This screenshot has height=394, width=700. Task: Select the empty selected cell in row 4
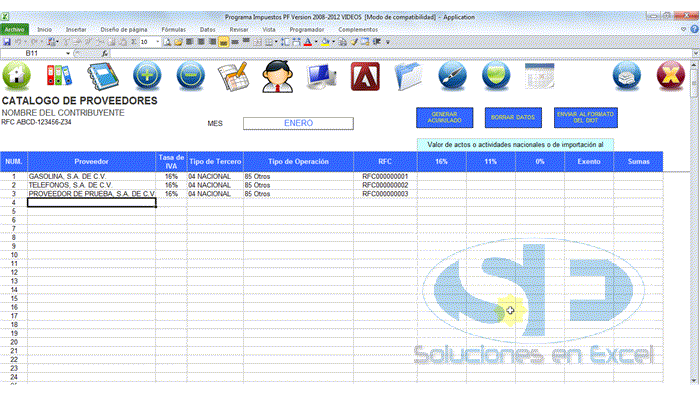[92, 203]
